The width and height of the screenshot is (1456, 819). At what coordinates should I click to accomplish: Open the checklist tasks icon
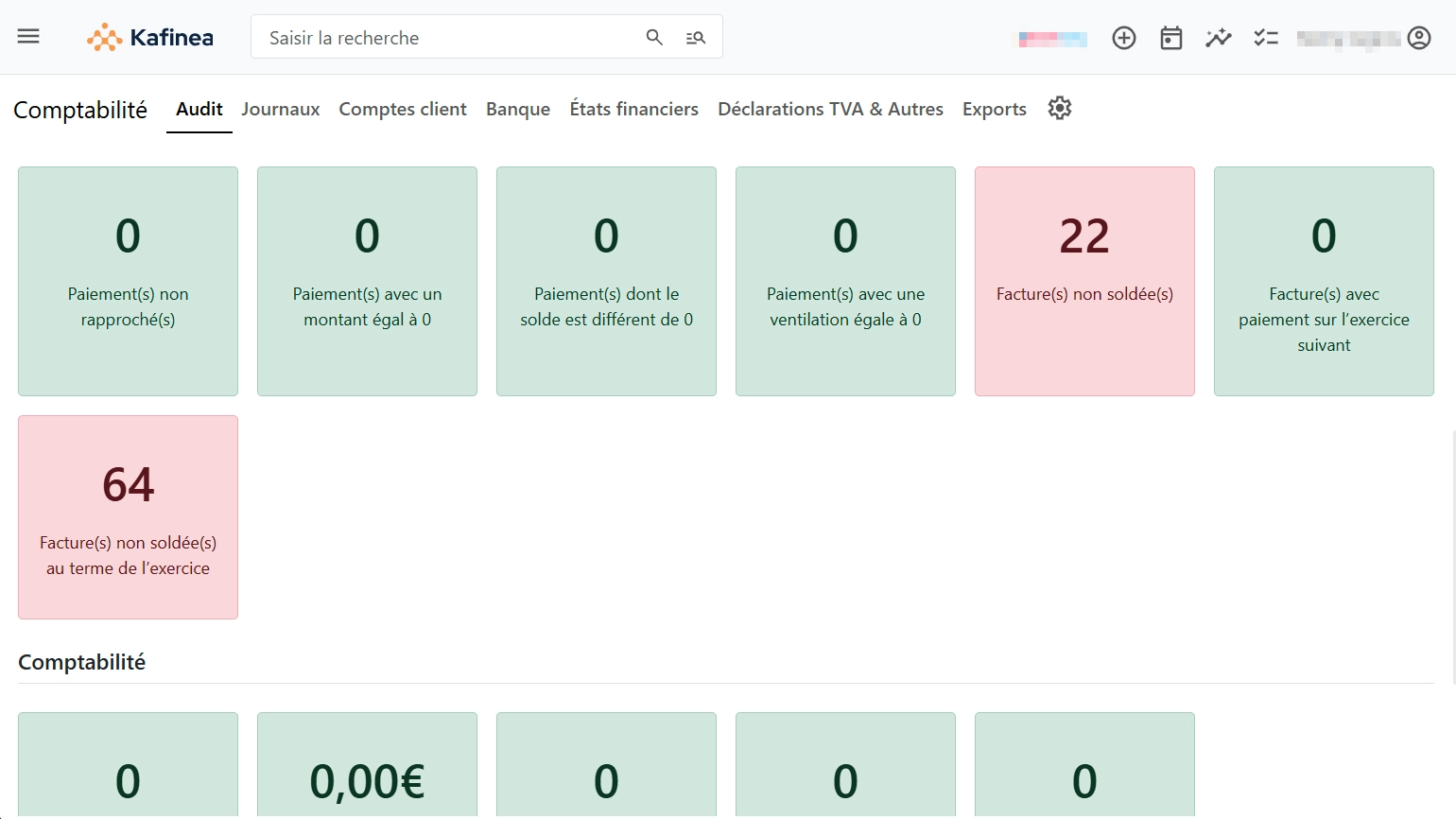(x=1266, y=37)
